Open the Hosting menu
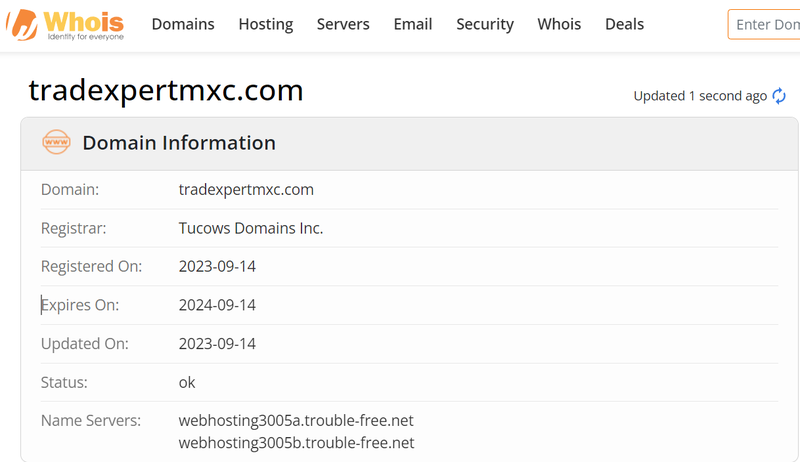 tap(266, 24)
